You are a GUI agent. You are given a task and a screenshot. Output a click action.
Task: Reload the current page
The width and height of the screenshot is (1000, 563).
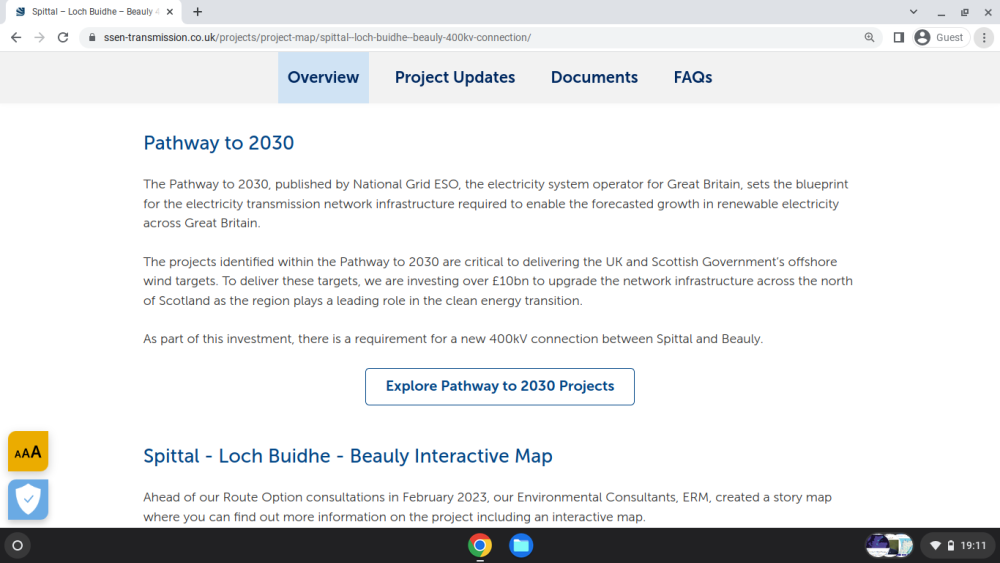(x=62, y=38)
